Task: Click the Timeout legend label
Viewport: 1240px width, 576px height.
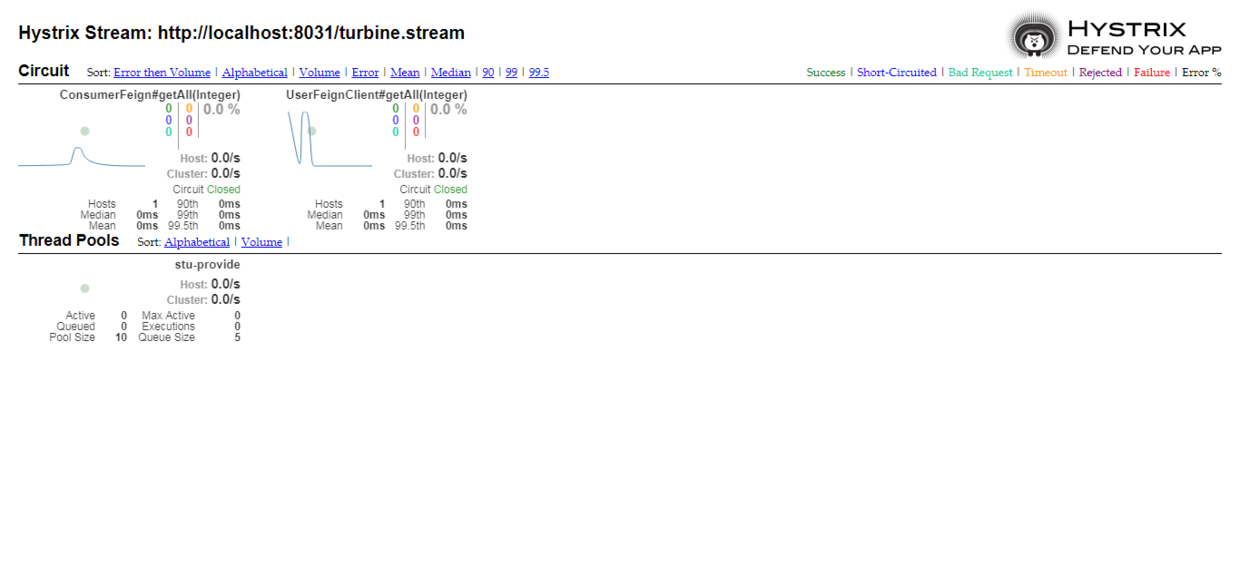Action: coord(1046,73)
